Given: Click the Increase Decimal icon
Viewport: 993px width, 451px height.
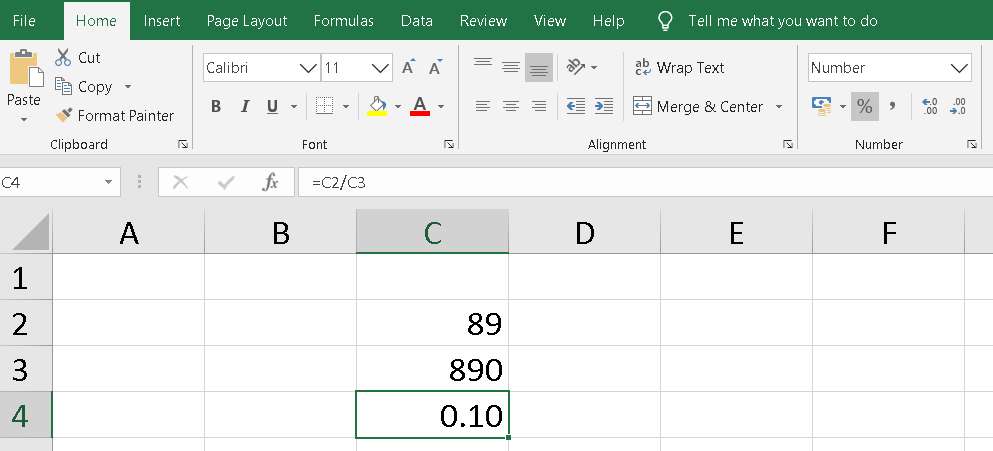Looking at the screenshot, I should click(x=929, y=106).
